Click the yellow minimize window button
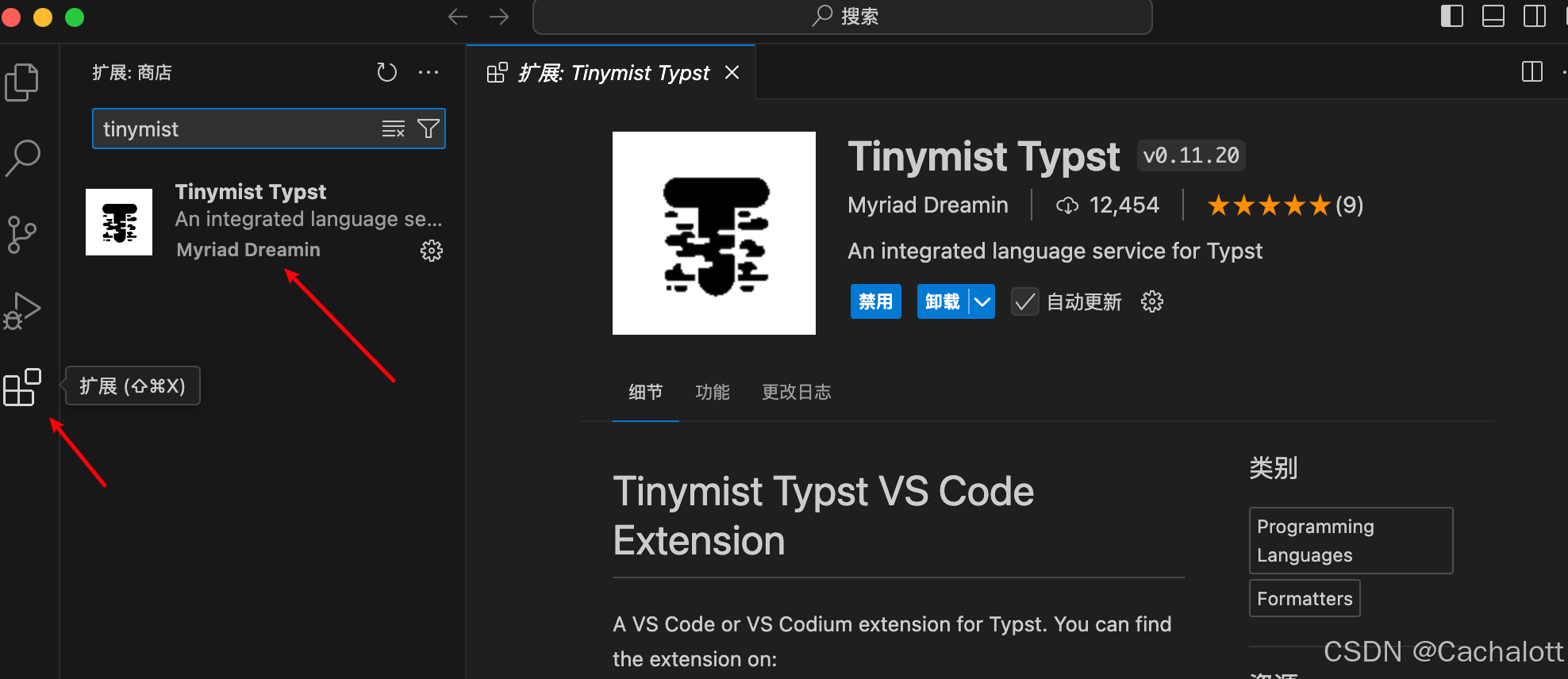This screenshot has width=1568, height=679. 43,17
